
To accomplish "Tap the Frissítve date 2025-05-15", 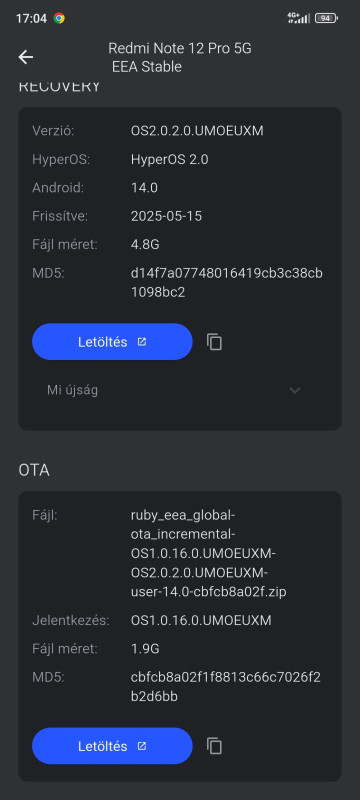I will [166, 216].
